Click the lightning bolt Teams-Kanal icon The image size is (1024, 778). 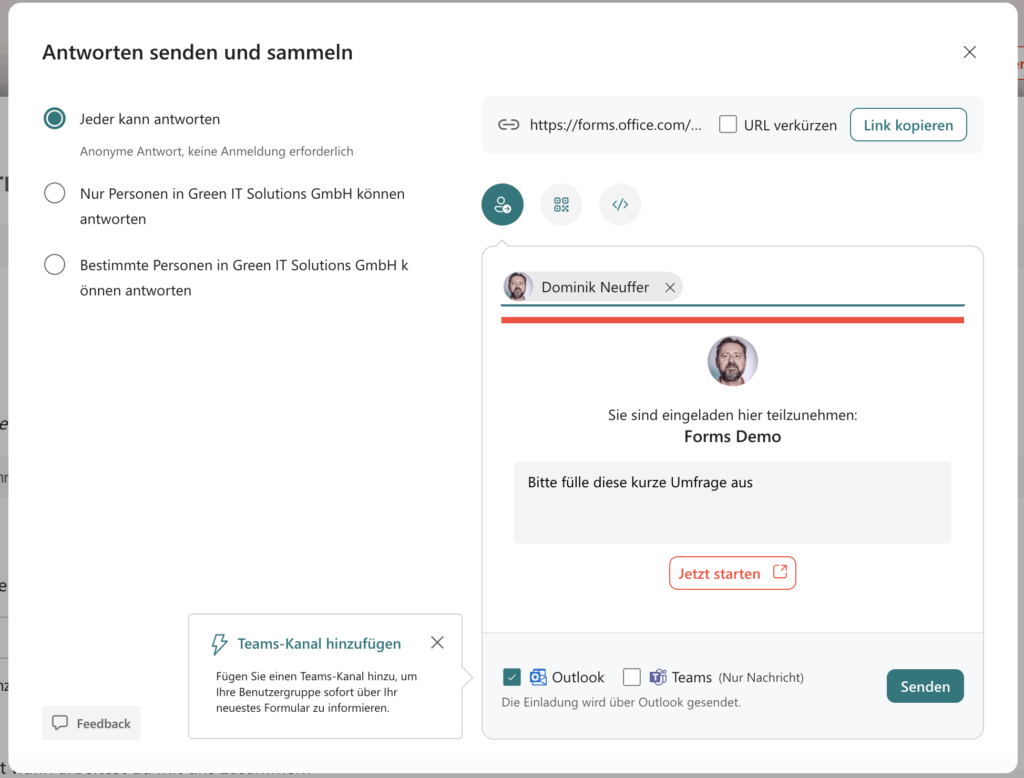[219, 644]
